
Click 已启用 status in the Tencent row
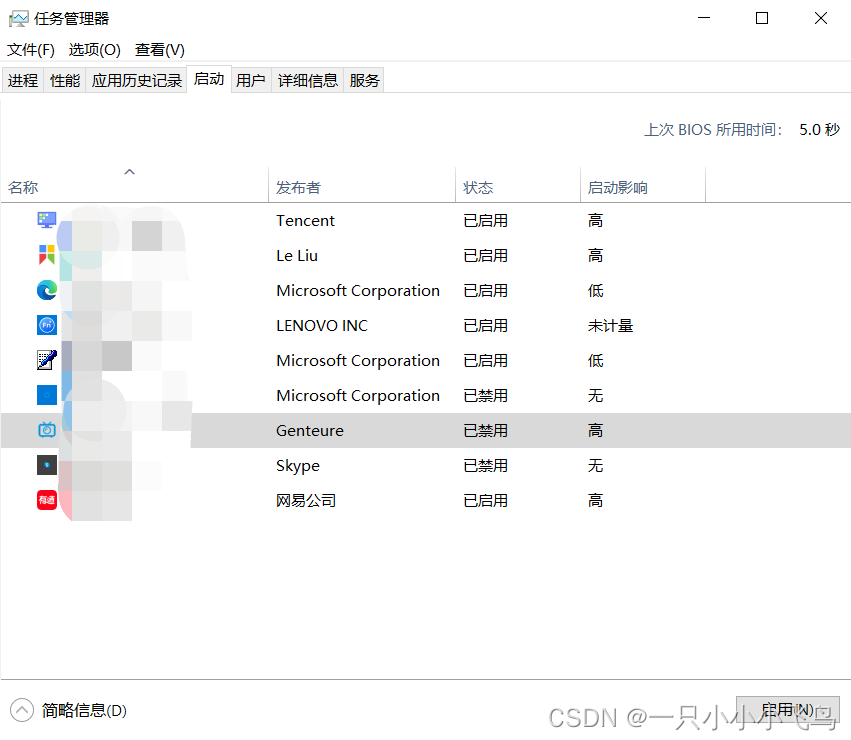point(485,220)
